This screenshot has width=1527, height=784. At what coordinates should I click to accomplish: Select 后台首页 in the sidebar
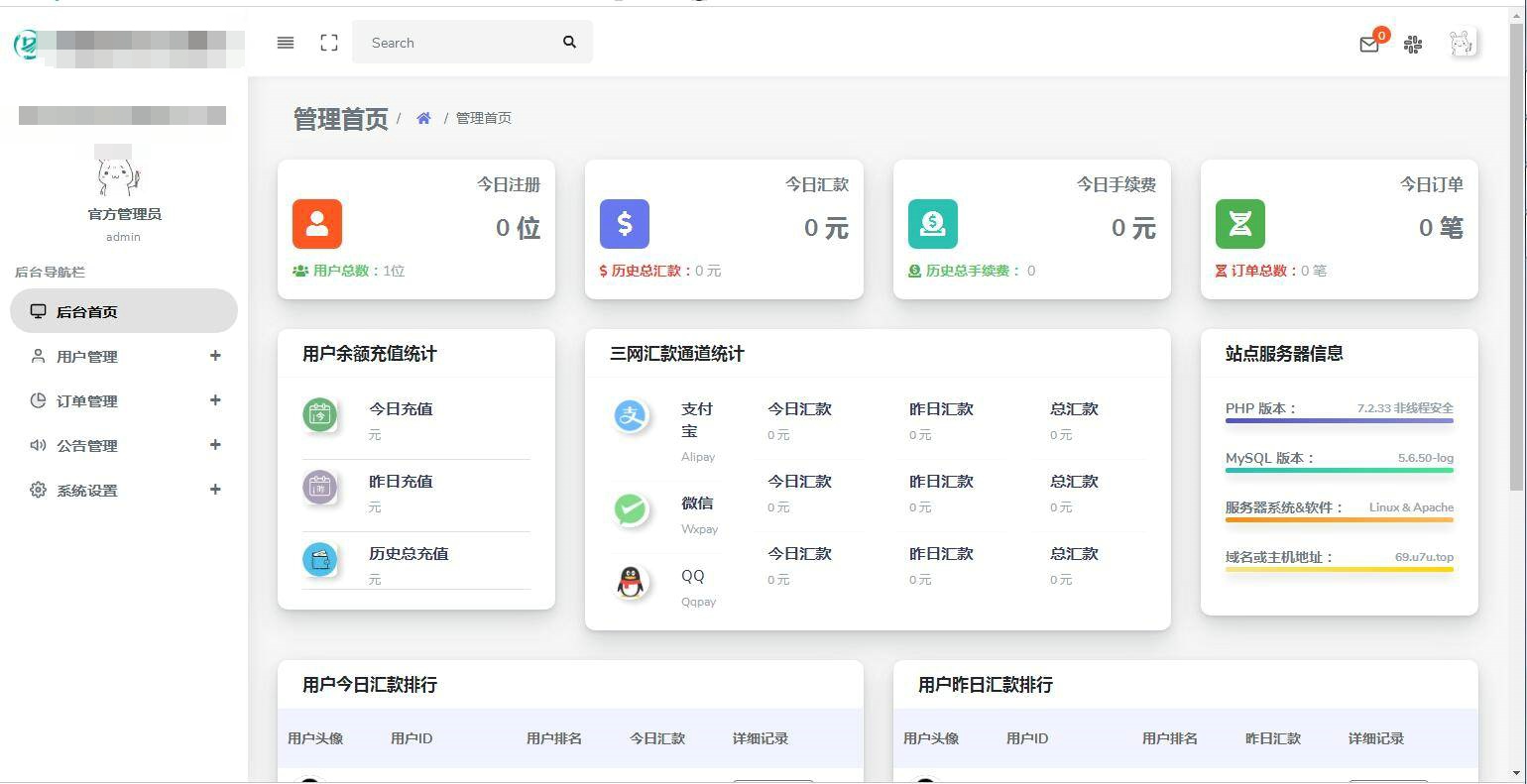(x=87, y=312)
